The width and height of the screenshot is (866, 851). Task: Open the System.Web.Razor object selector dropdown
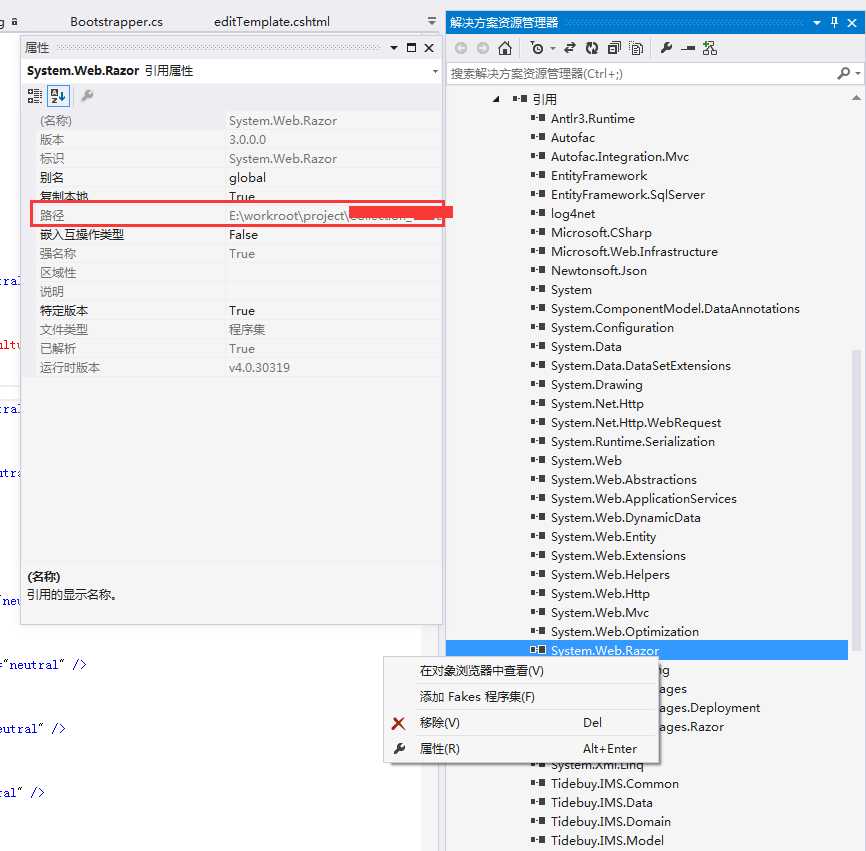435,71
